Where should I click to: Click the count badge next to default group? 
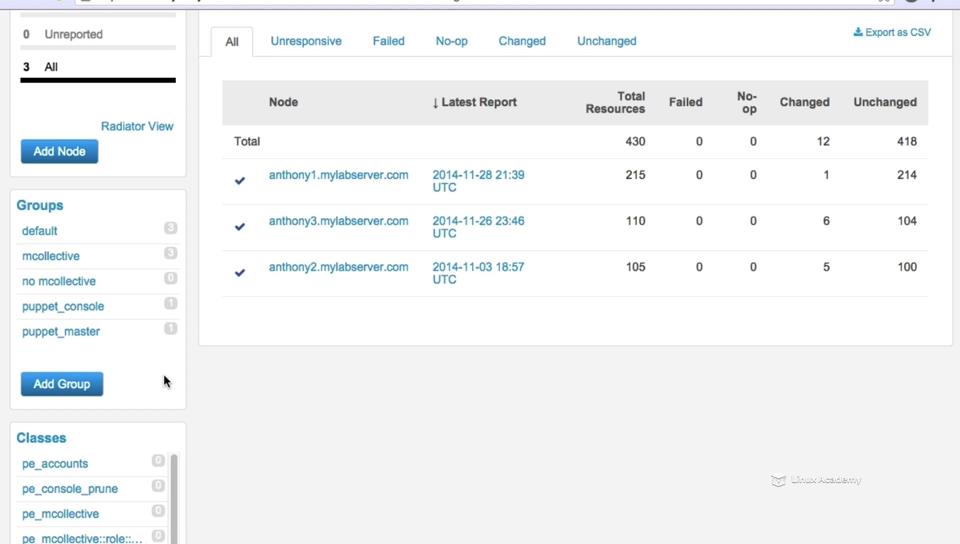click(x=171, y=228)
